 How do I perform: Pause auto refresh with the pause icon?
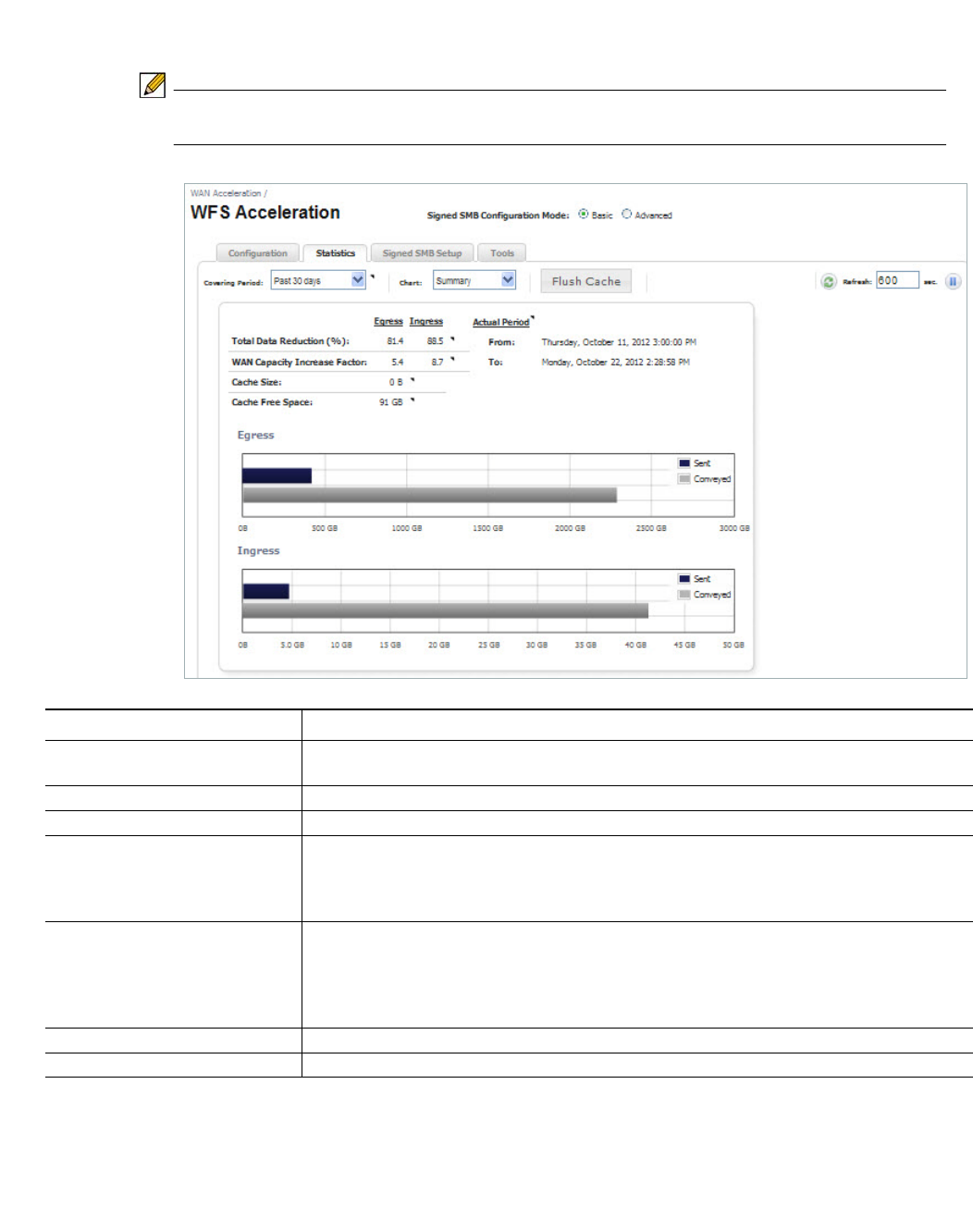(x=953, y=281)
